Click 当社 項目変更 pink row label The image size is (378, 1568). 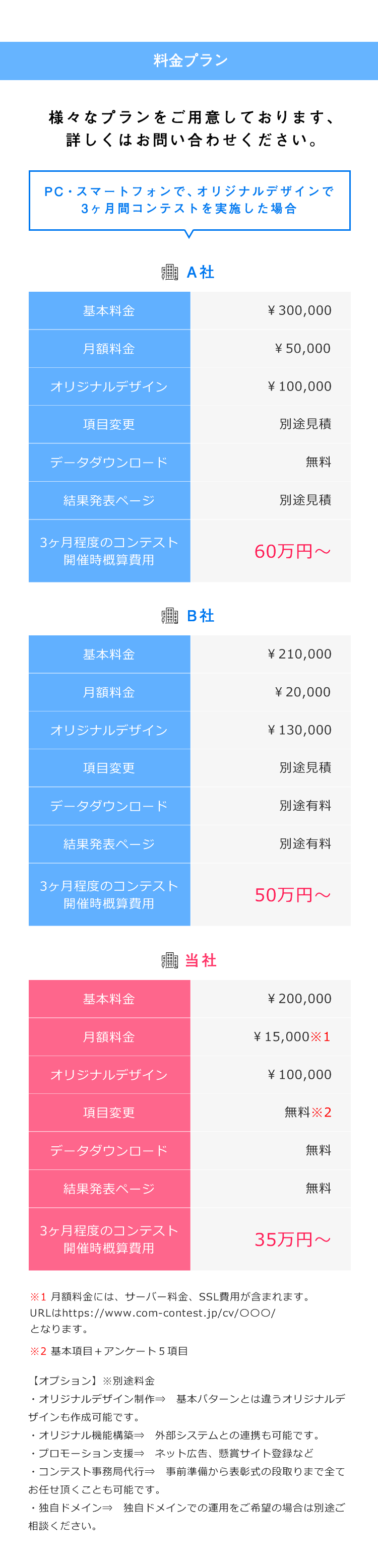109,1113
